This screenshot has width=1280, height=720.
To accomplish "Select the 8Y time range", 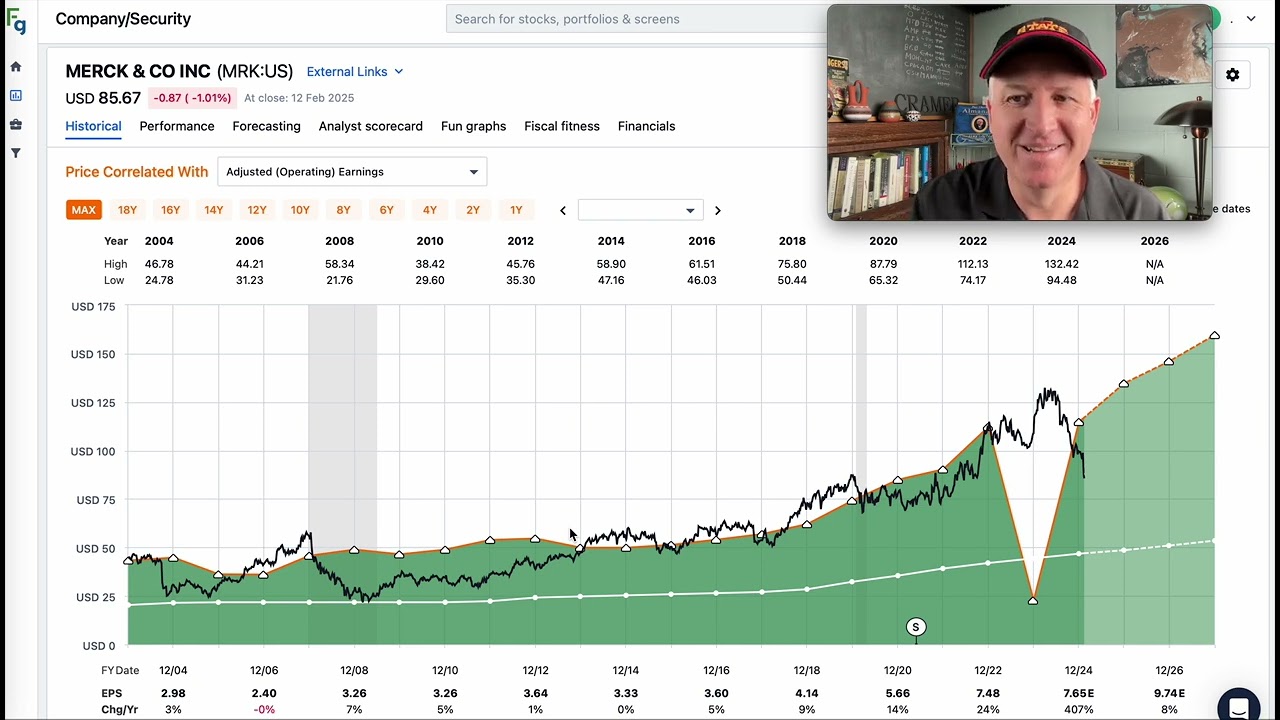I will [x=343, y=210].
